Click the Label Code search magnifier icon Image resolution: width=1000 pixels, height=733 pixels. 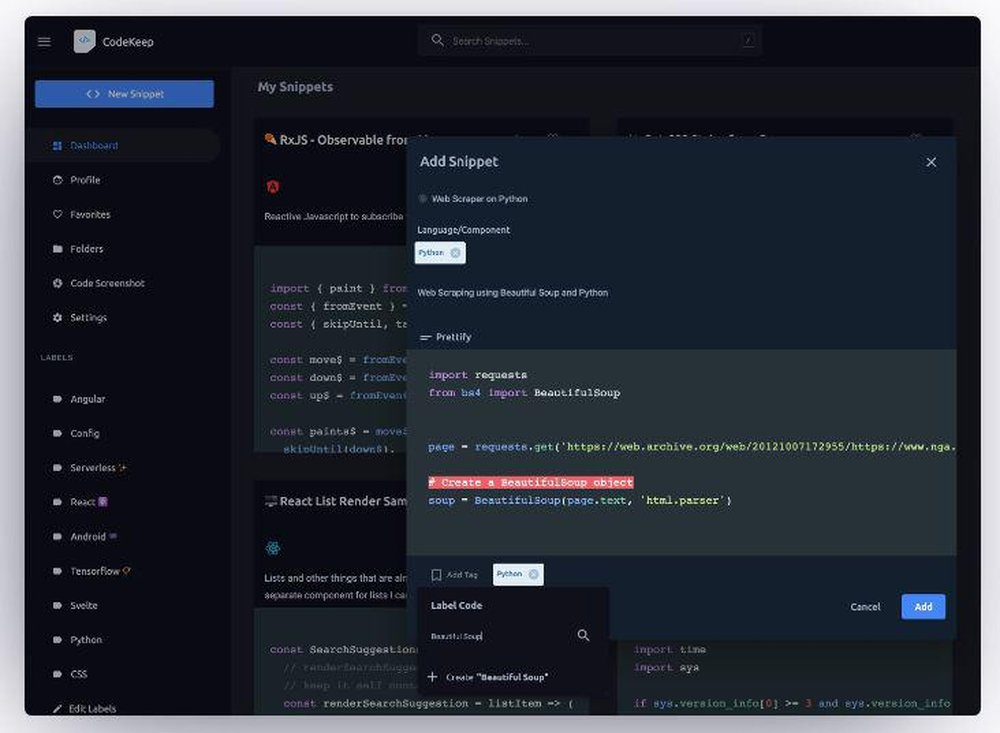click(583, 635)
